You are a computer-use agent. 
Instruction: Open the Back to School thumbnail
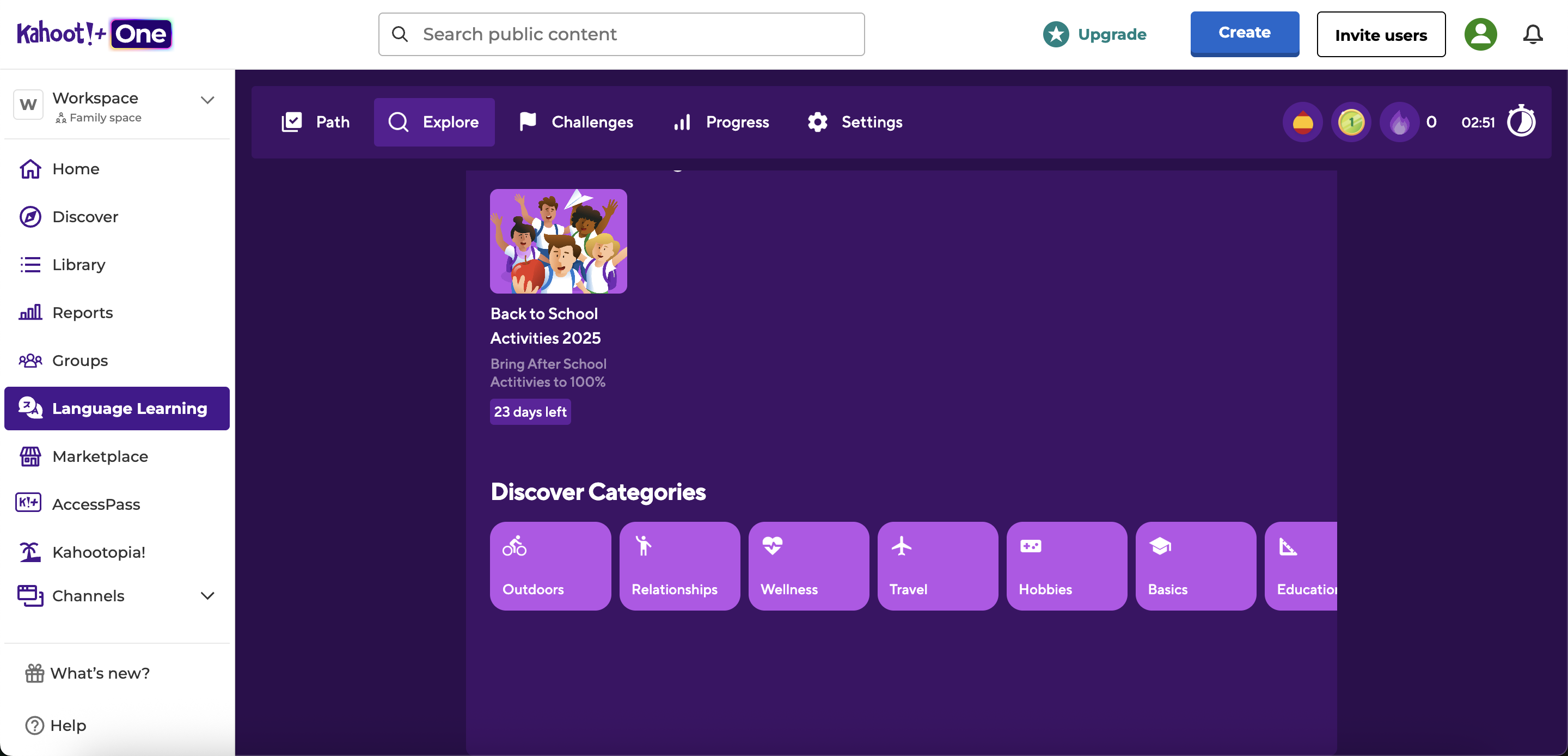pos(558,241)
